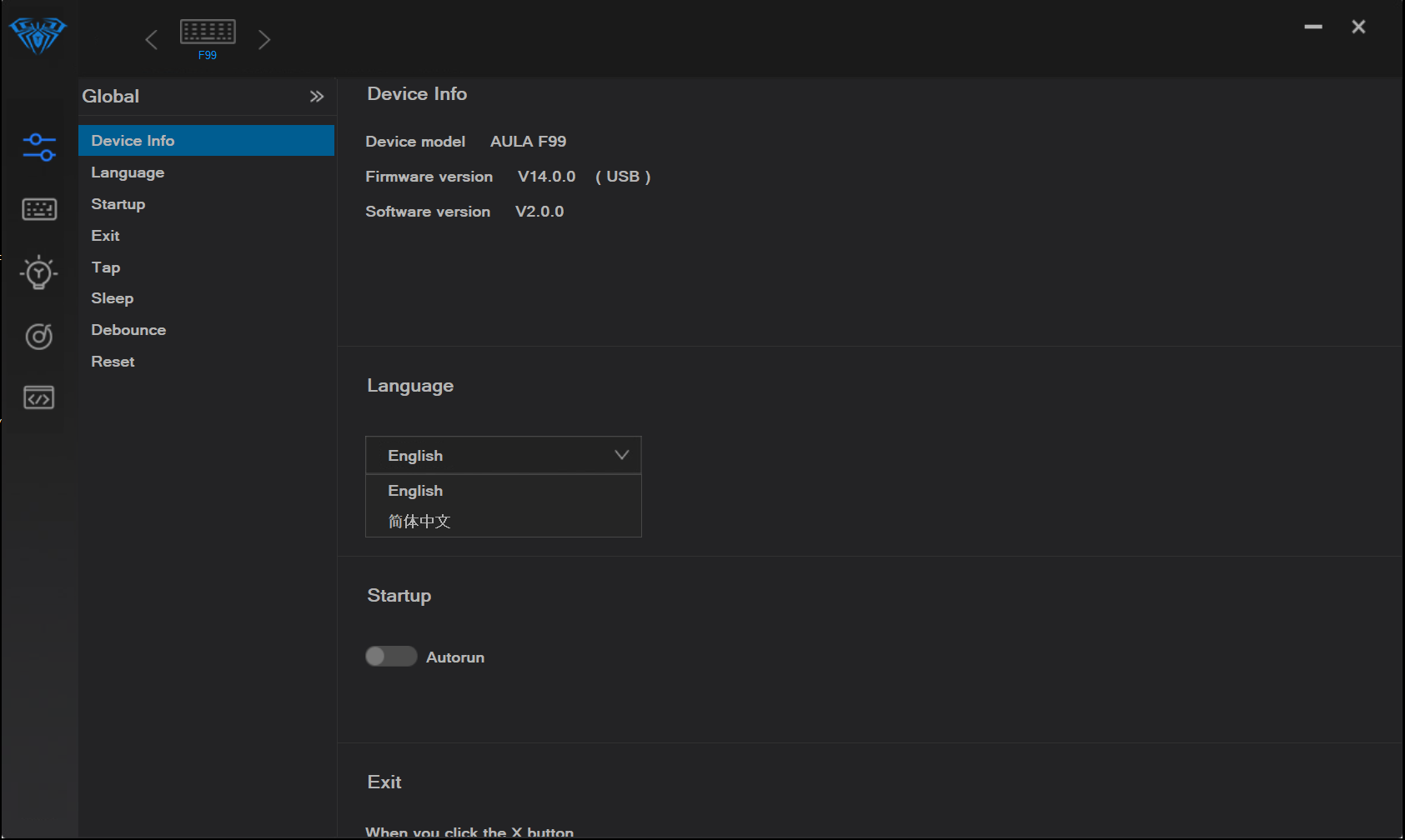This screenshot has width=1405, height=840.
Task: Select the F99 keyboard device icon
Action: click(x=208, y=33)
